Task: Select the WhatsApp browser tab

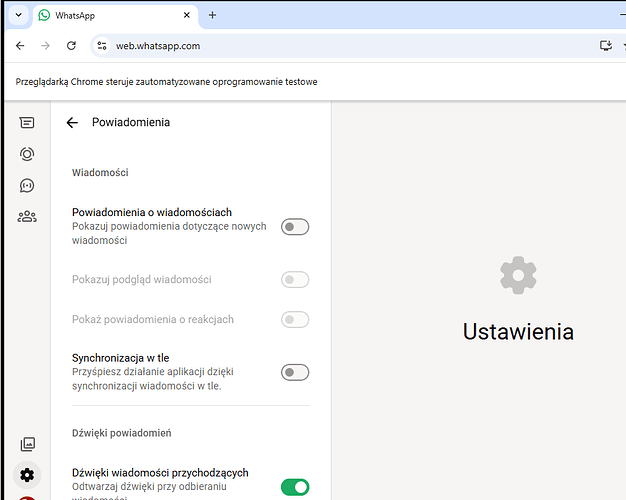Action: click(100, 16)
